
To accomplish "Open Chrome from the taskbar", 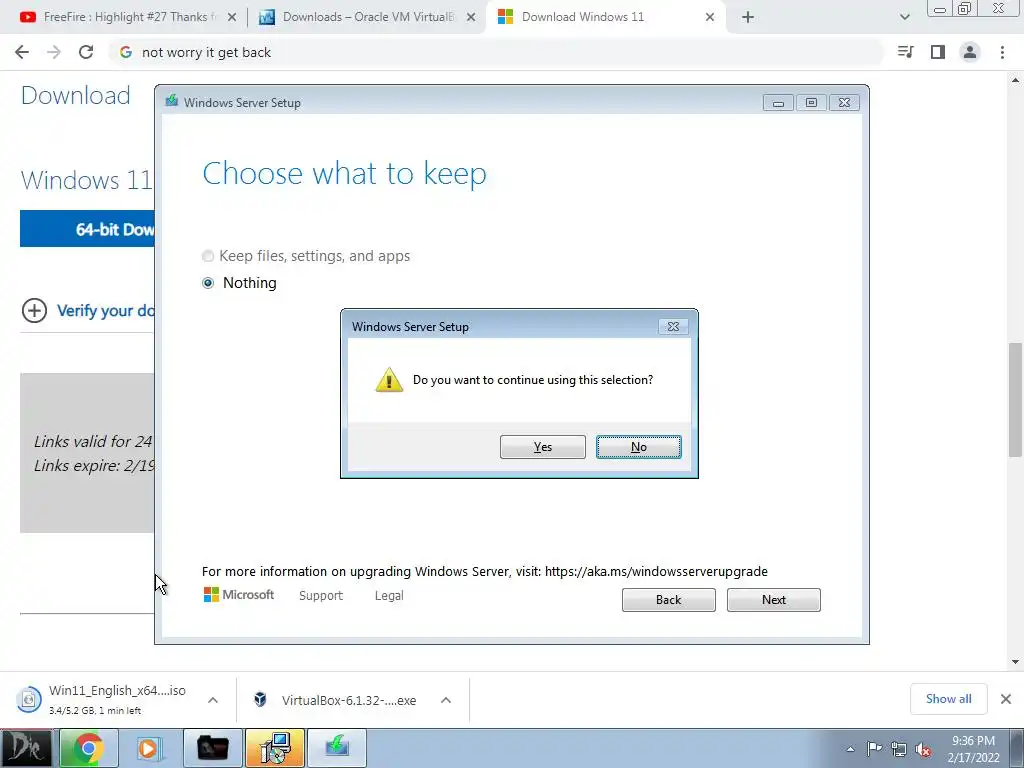I will [x=88, y=748].
